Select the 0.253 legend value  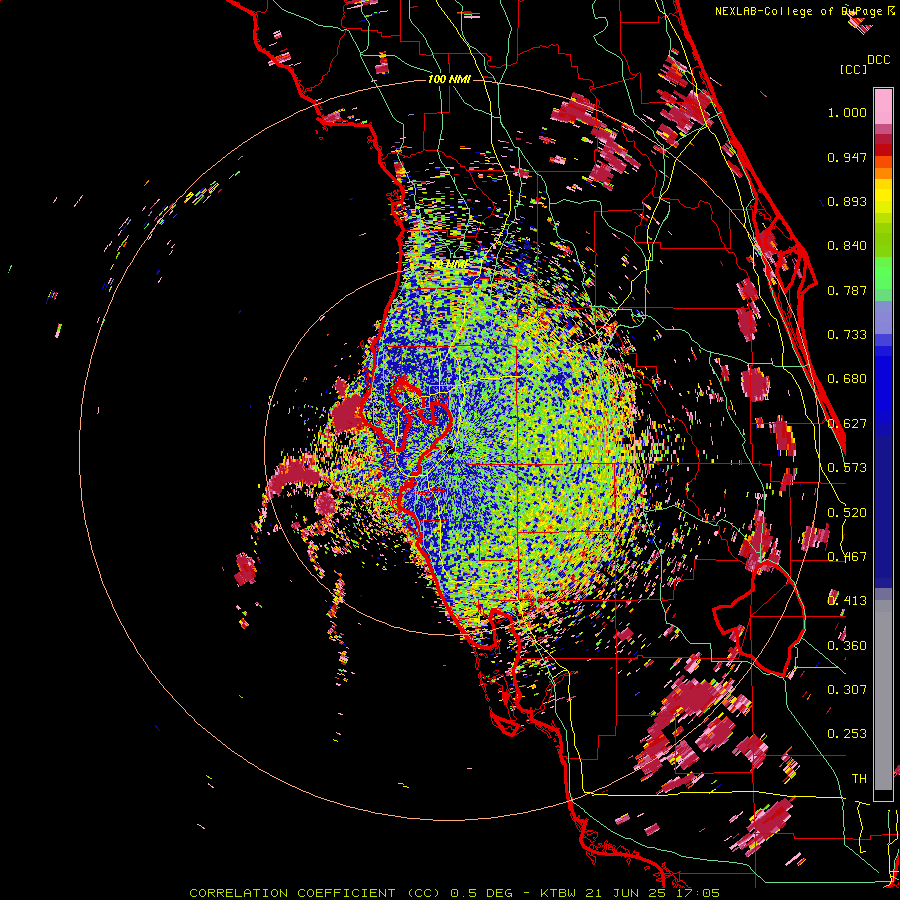coord(847,734)
